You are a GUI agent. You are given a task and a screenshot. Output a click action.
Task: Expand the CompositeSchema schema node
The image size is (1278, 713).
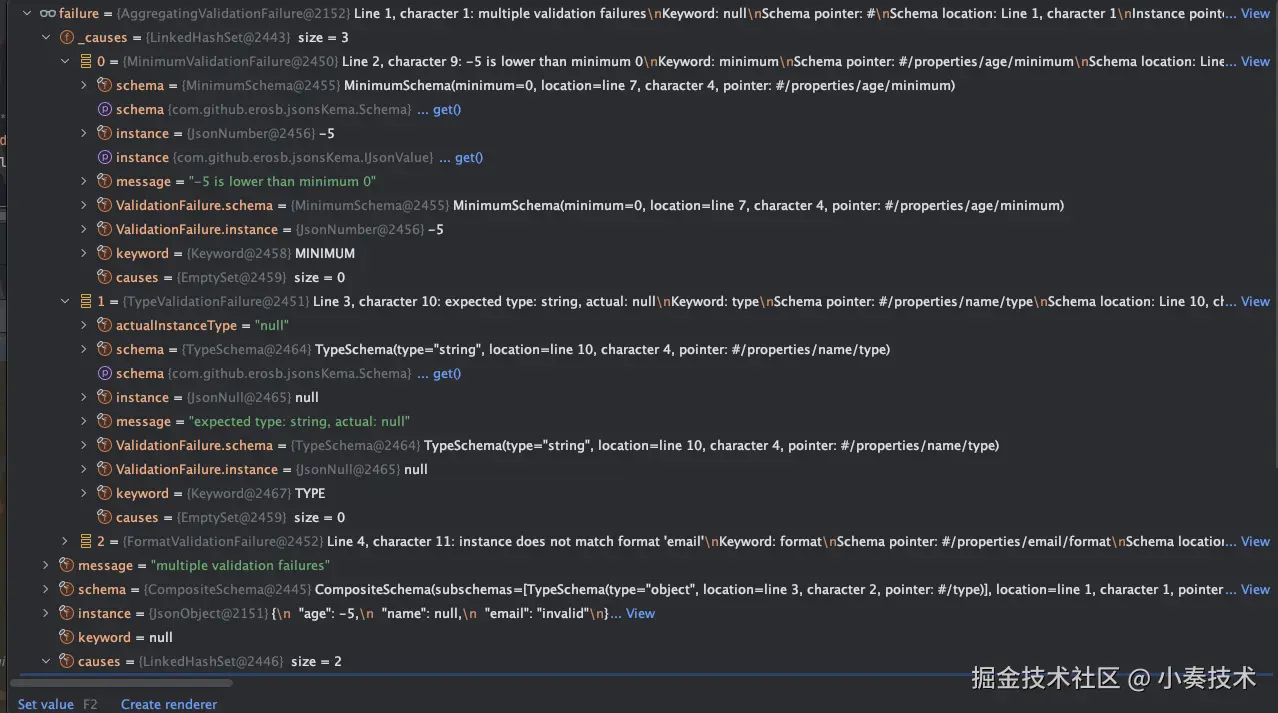point(46,589)
